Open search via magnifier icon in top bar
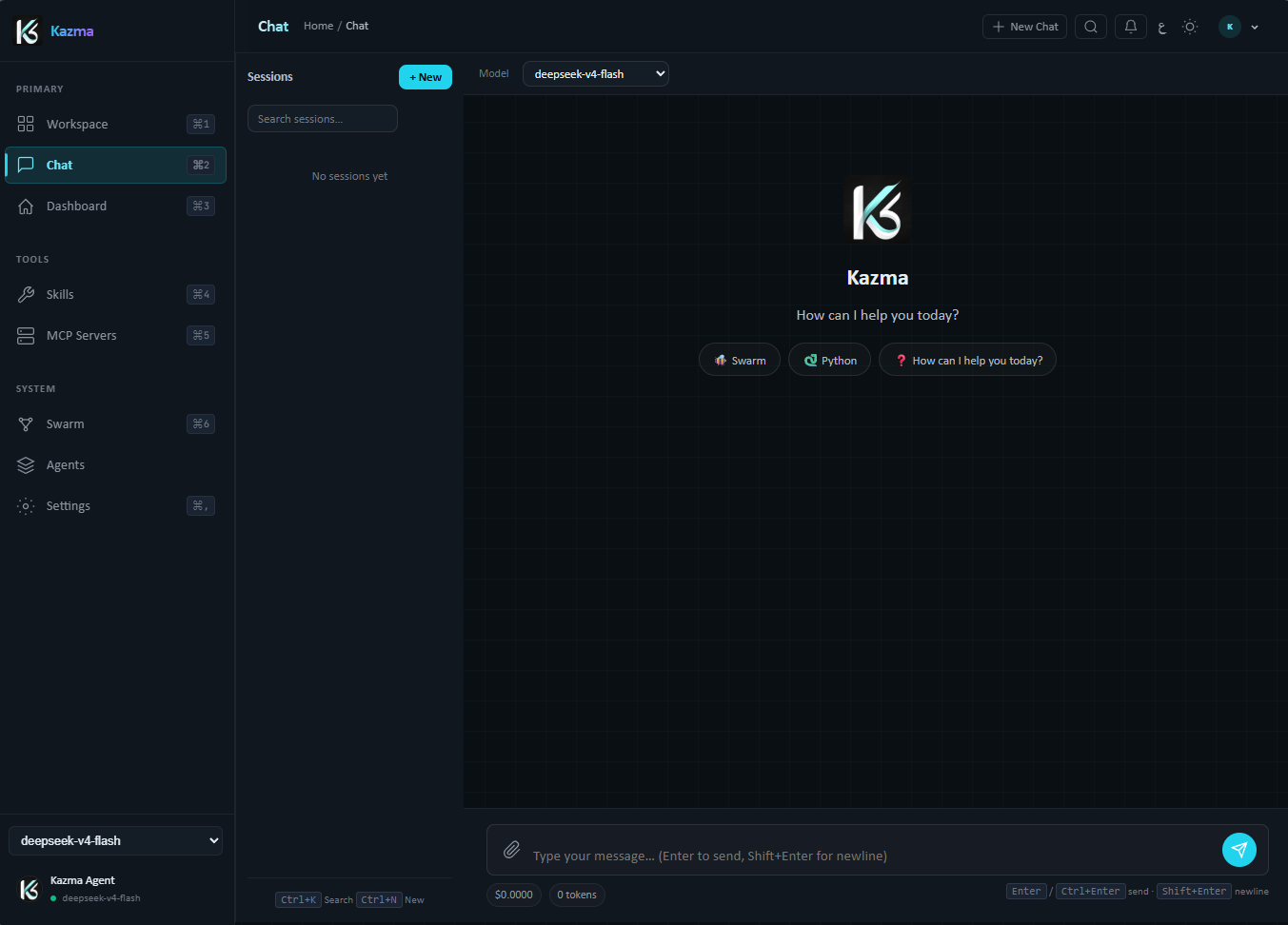The image size is (1288, 925). (x=1091, y=27)
